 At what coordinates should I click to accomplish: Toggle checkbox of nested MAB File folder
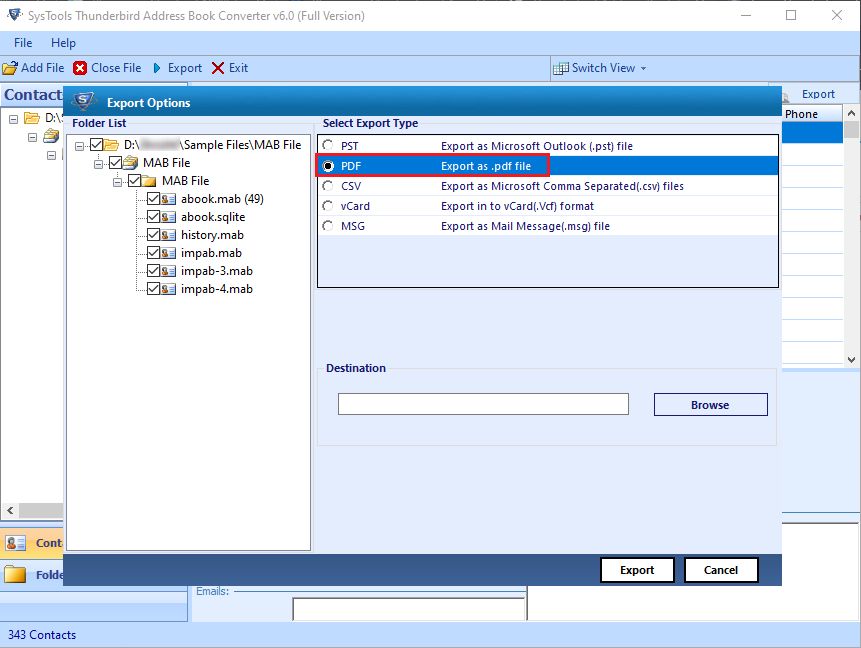(x=135, y=180)
